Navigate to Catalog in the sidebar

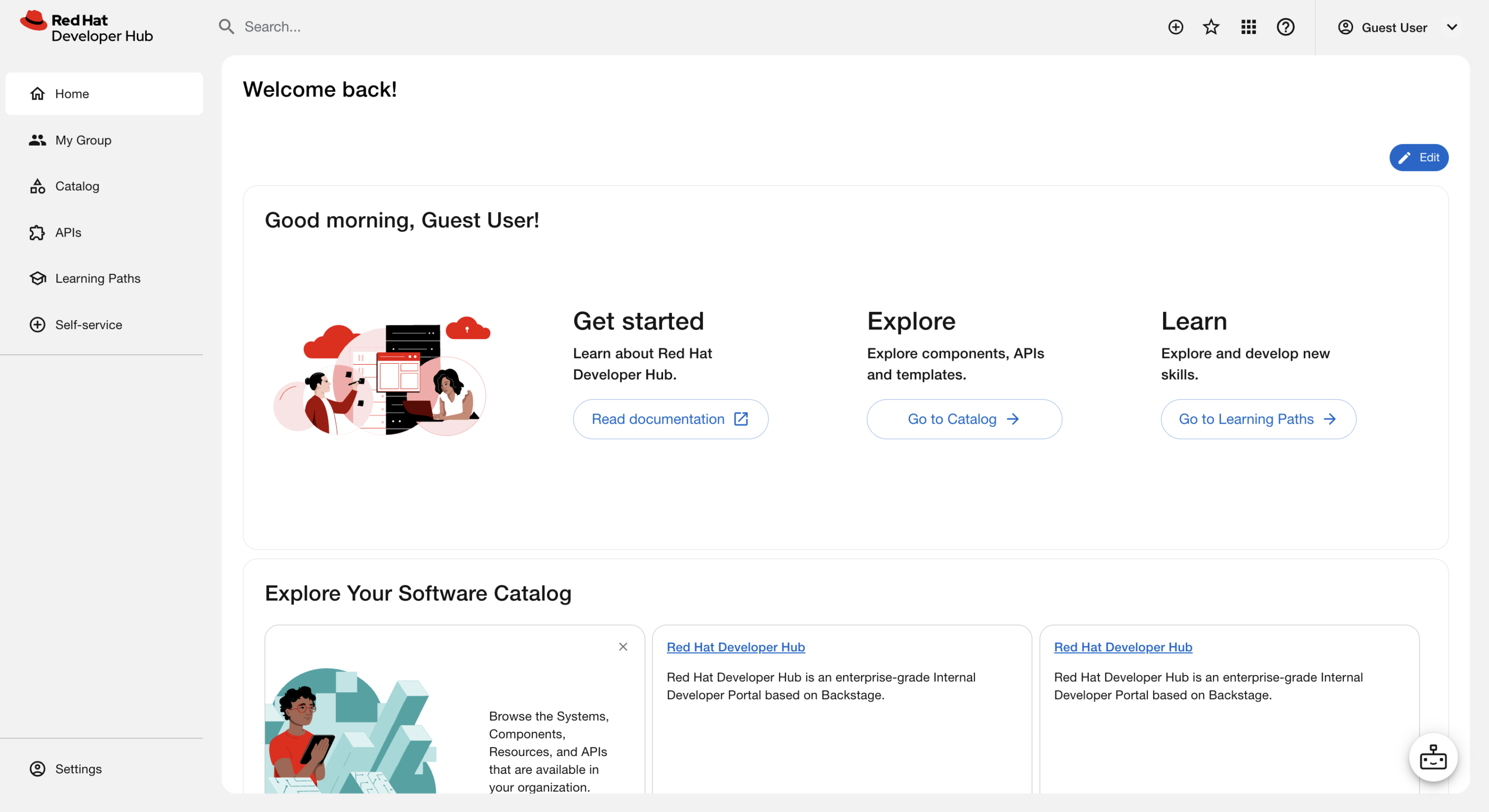104,186
